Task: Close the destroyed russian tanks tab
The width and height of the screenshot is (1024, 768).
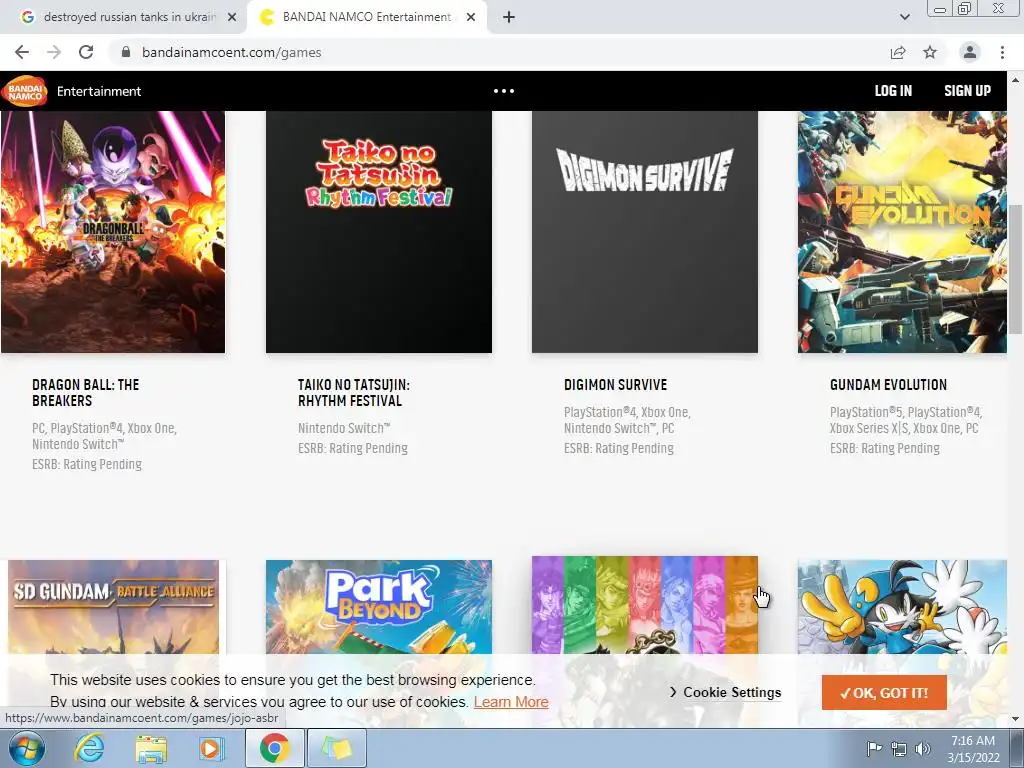Action: [x=231, y=17]
